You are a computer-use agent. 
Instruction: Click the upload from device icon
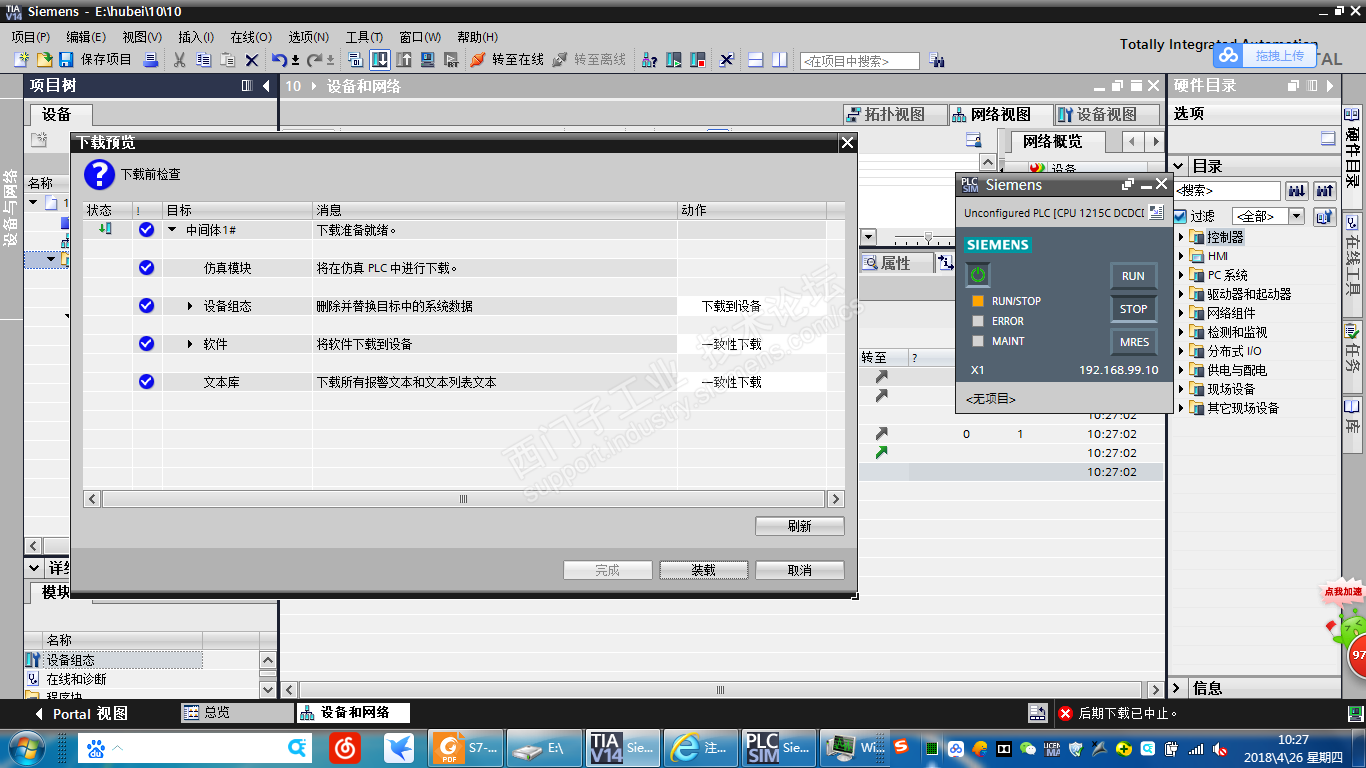coord(403,60)
